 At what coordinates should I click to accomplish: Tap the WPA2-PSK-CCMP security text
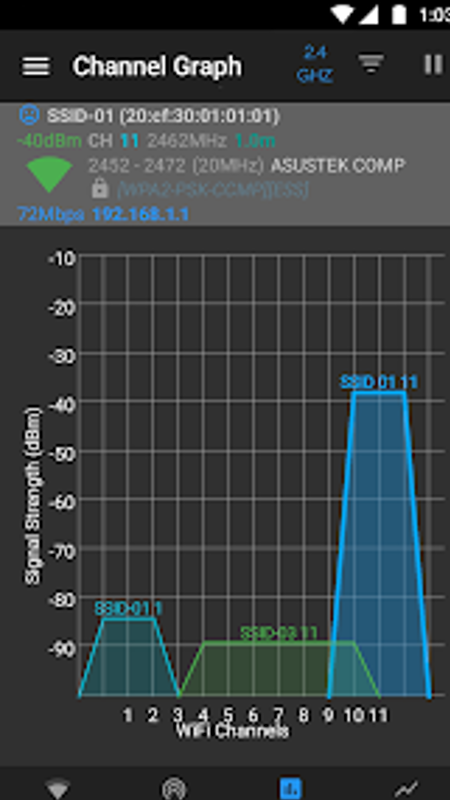(x=213, y=190)
